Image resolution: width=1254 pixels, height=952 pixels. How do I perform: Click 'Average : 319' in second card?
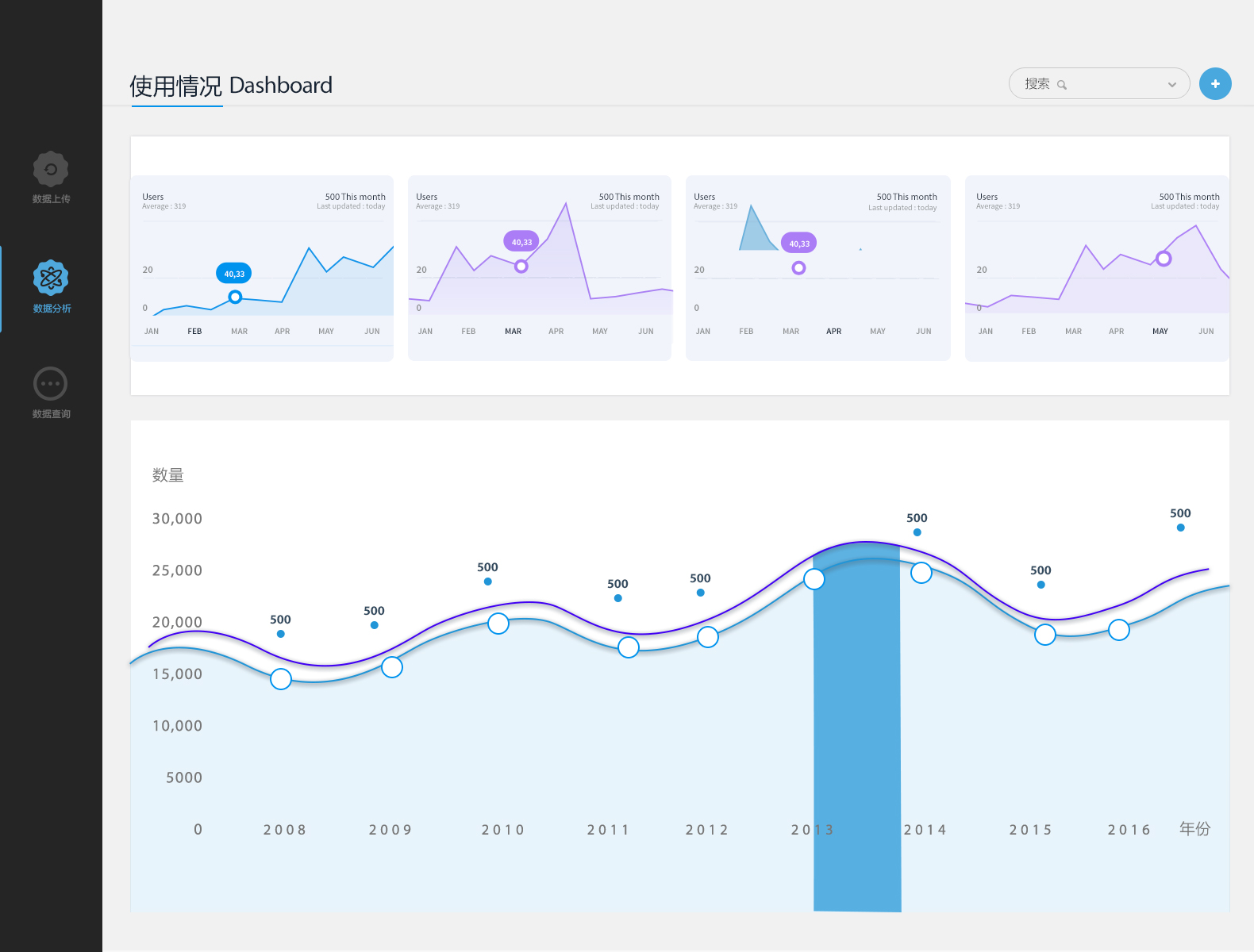click(438, 206)
